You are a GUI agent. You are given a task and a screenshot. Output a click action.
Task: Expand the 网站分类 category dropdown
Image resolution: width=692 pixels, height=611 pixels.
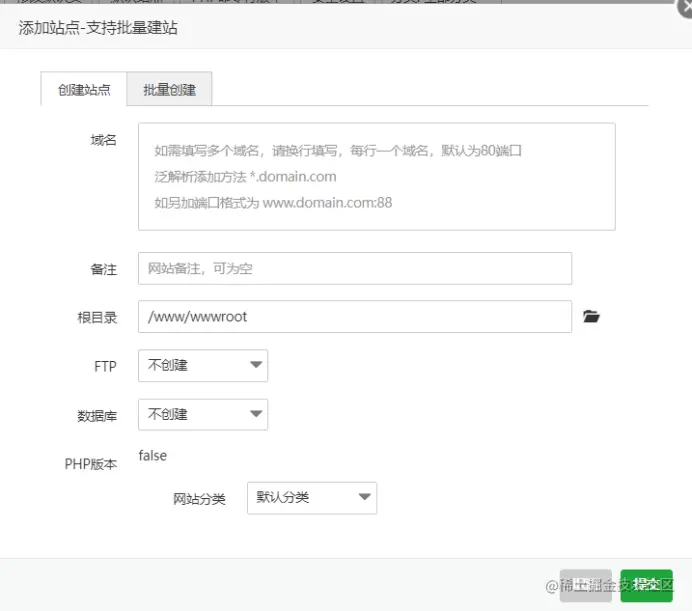[312, 498]
